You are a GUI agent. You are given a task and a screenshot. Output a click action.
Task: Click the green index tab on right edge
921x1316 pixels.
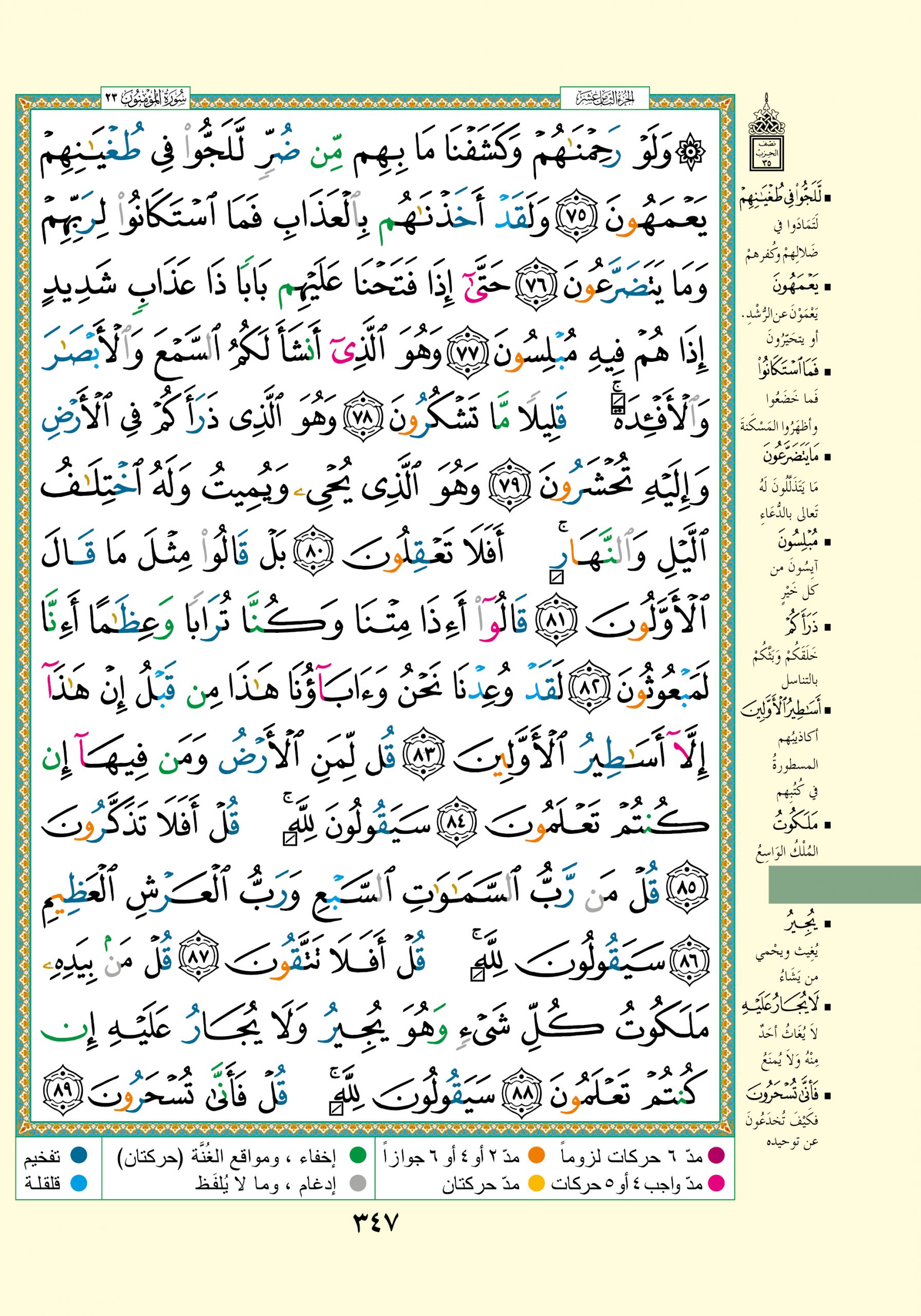click(843, 884)
